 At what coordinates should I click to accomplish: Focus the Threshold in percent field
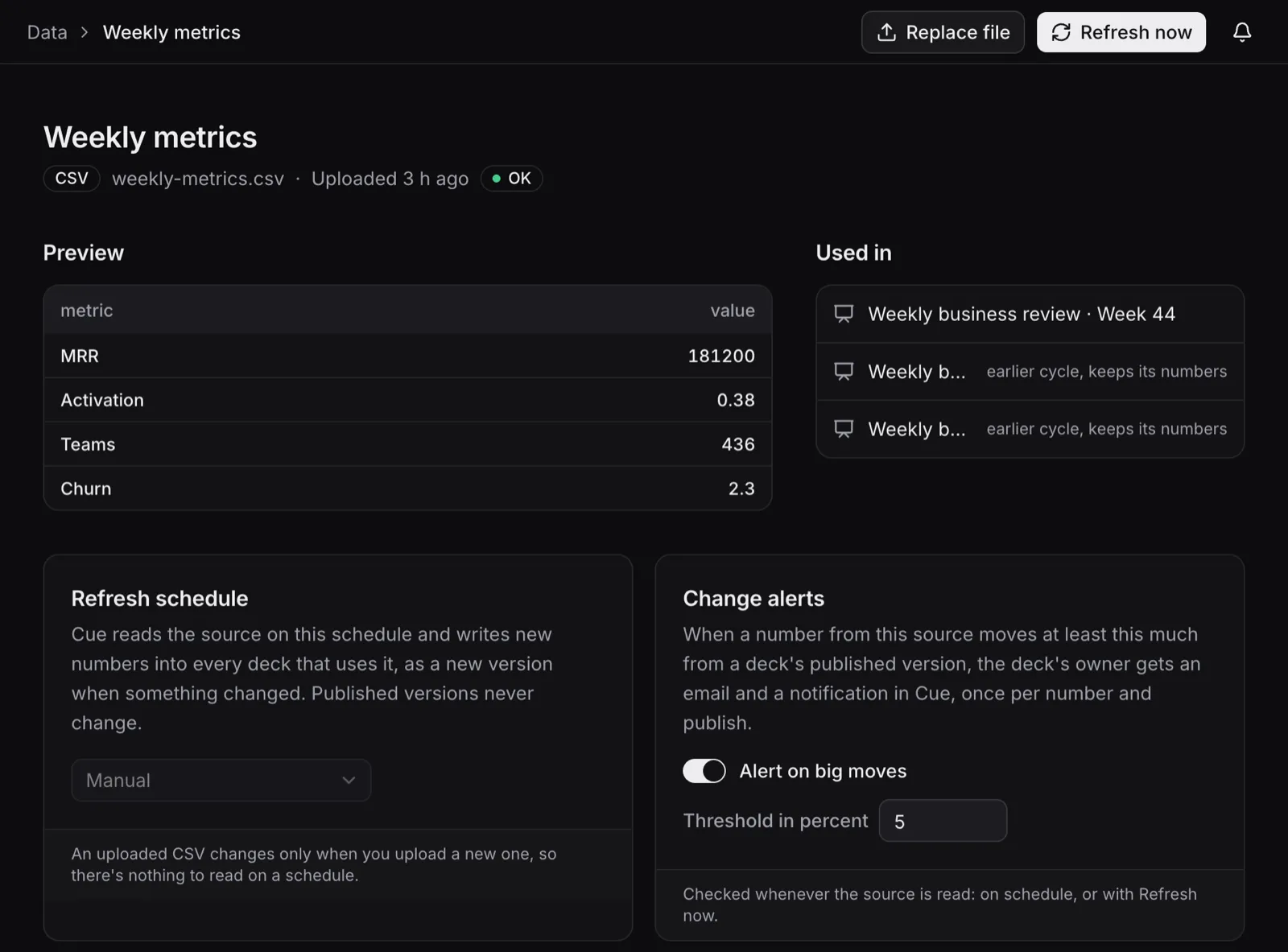coord(943,821)
